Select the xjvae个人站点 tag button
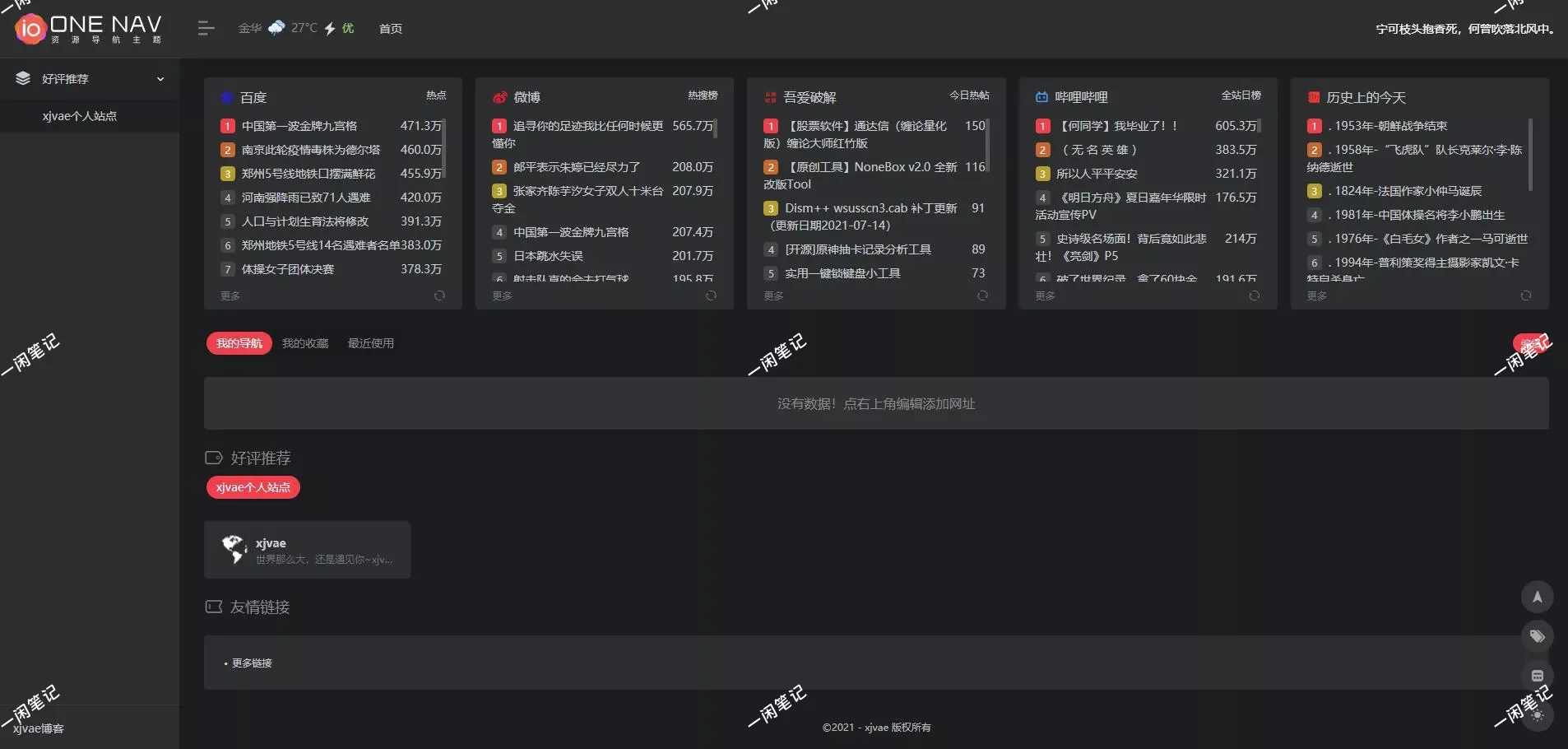Viewport: 1568px width, 749px height. (x=253, y=486)
